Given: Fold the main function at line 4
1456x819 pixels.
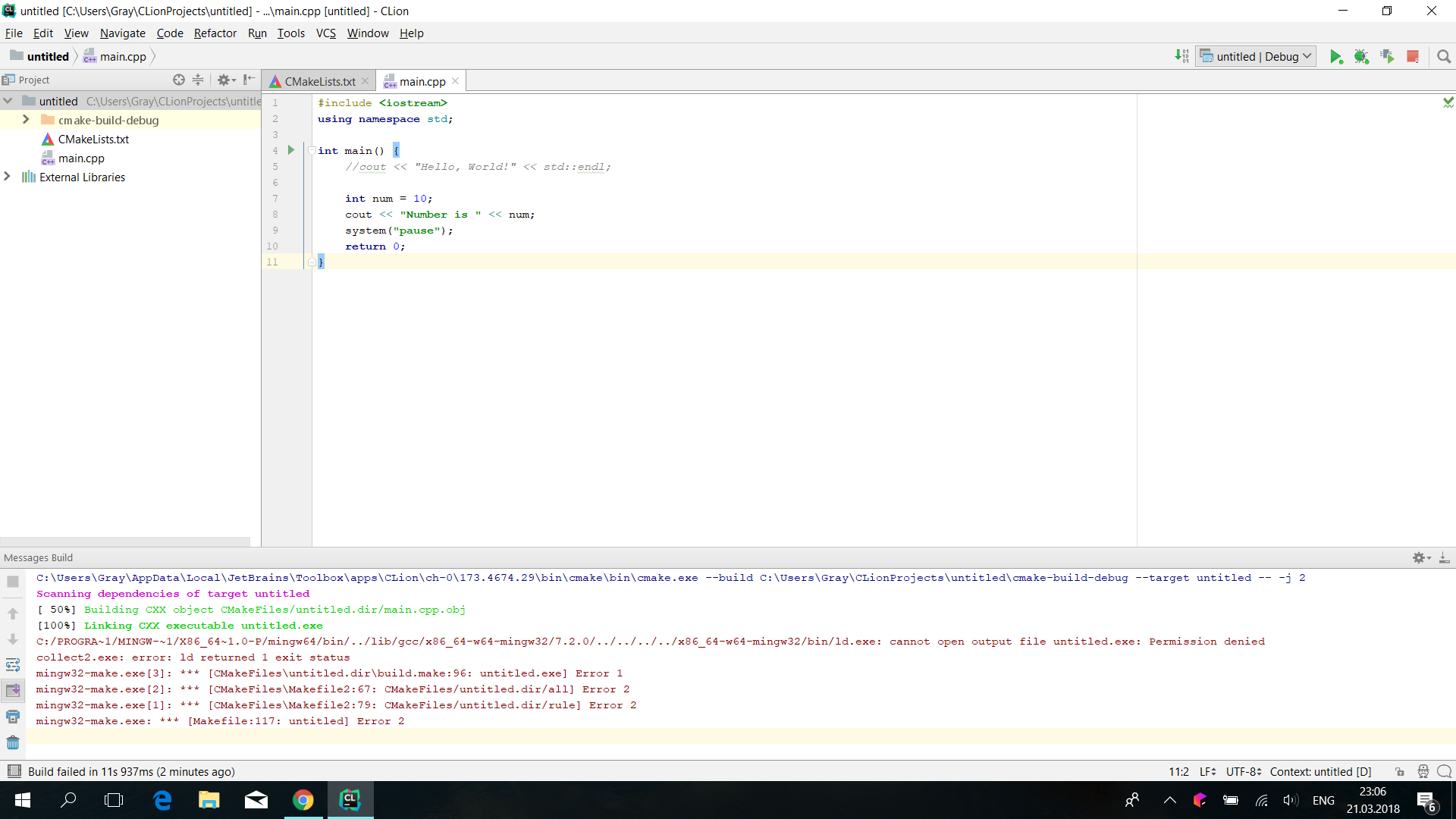Looking at the screenshot, I should [x=312, y=150].
